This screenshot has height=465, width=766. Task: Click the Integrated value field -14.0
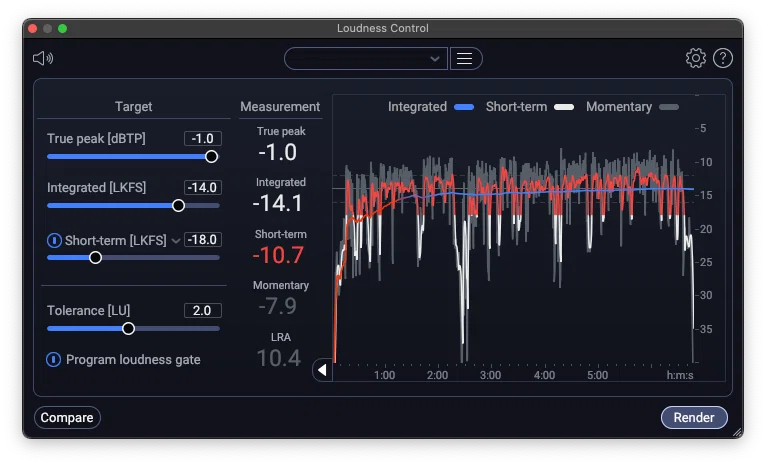click(203, 188)
